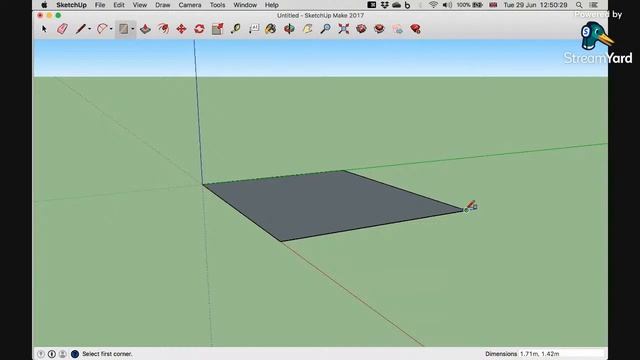Open the Edit menu
Image resolution: width=640 pixels, height=360 pixels.
tap(119, 5)
